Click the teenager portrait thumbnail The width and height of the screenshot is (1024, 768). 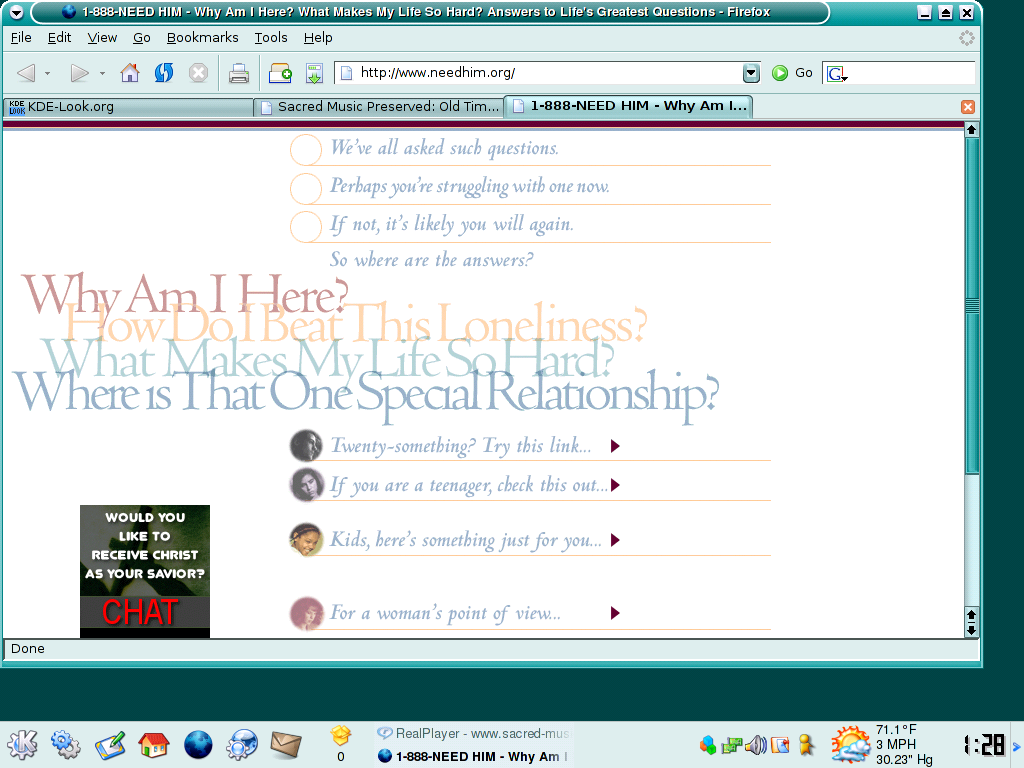[x=306, y=485]
